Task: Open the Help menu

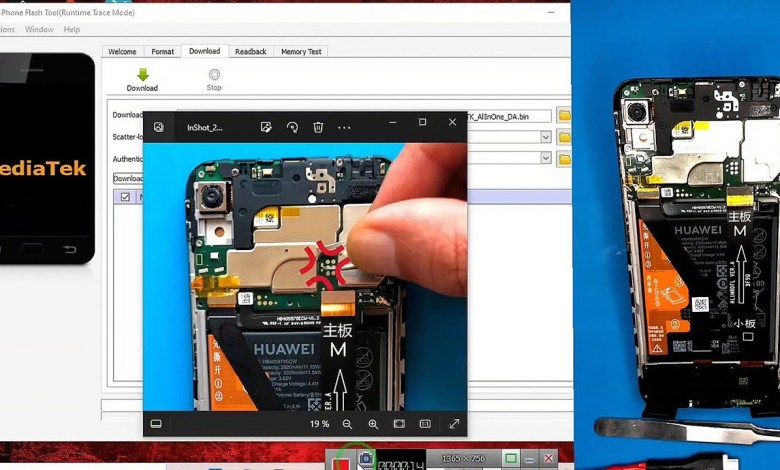Action: click(x=72, y=29)
